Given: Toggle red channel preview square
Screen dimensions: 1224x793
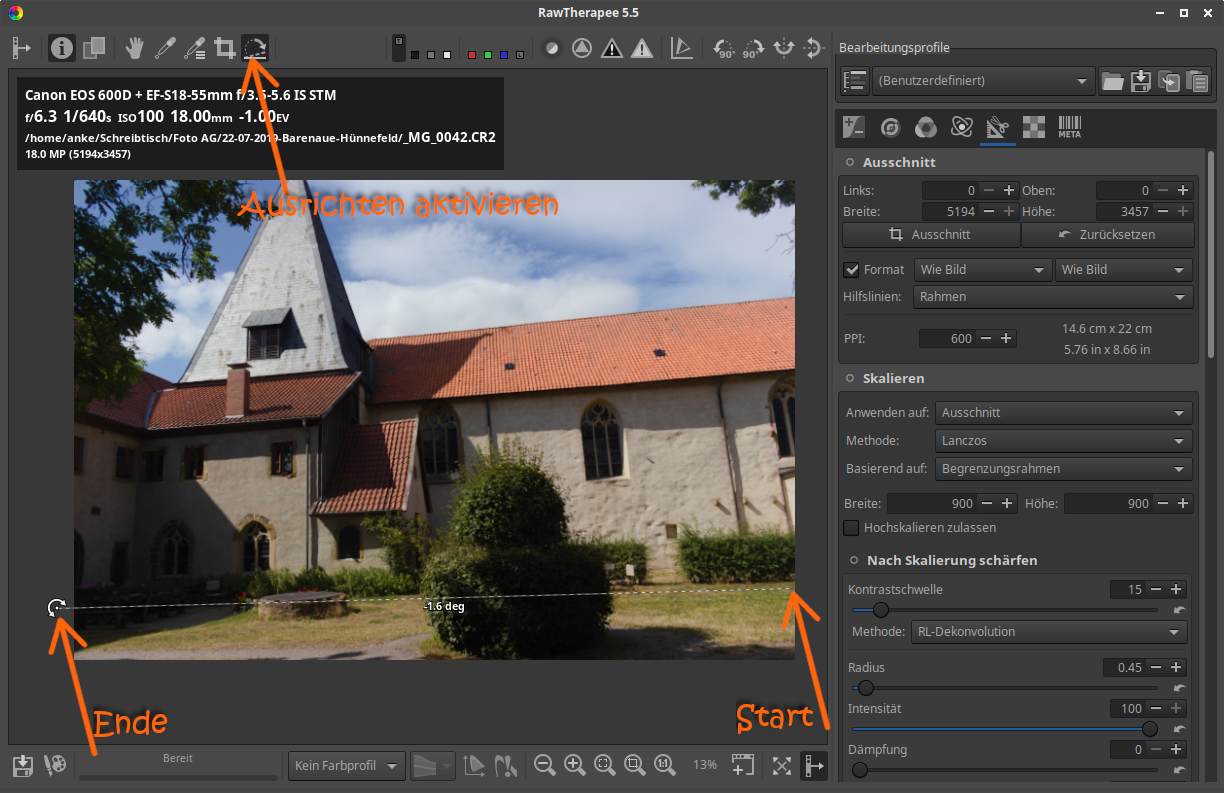Looking at the screenshot, I should (472, 55).
